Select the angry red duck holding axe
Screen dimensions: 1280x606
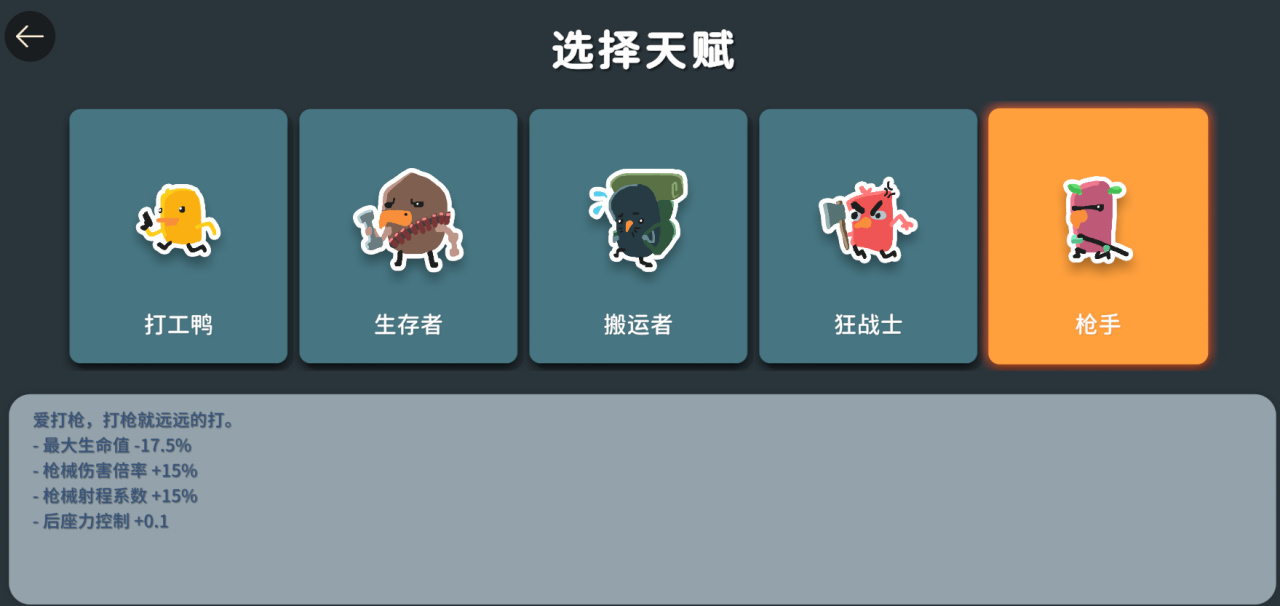coord(867,220)
